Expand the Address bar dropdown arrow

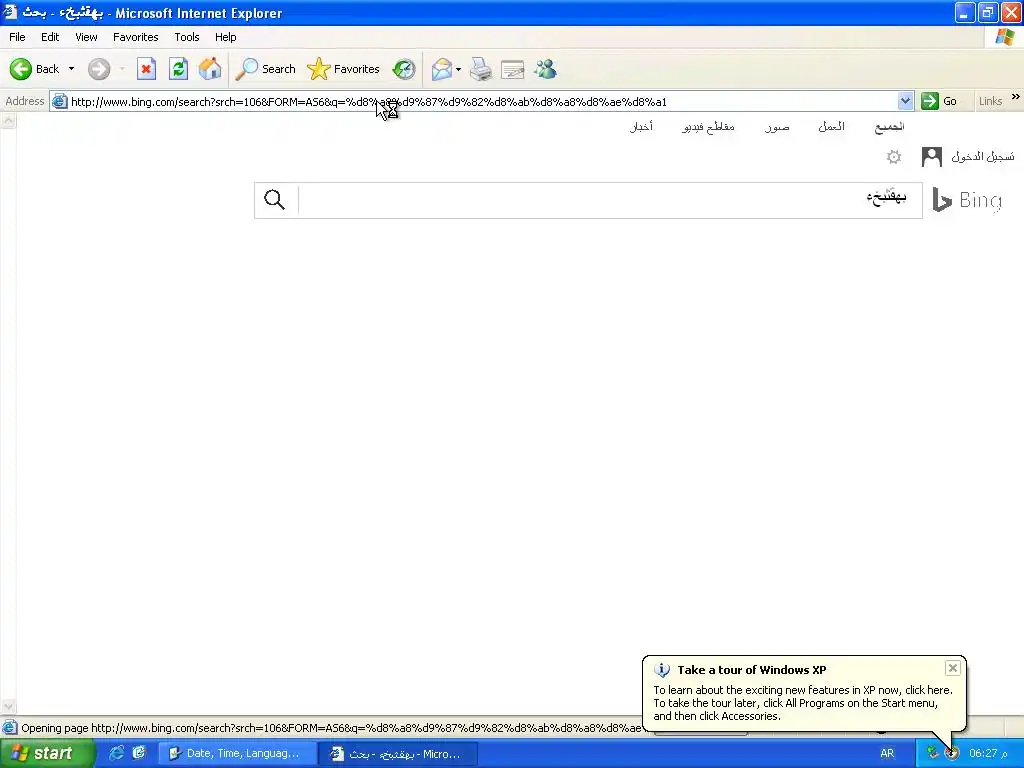click(905, 101)
